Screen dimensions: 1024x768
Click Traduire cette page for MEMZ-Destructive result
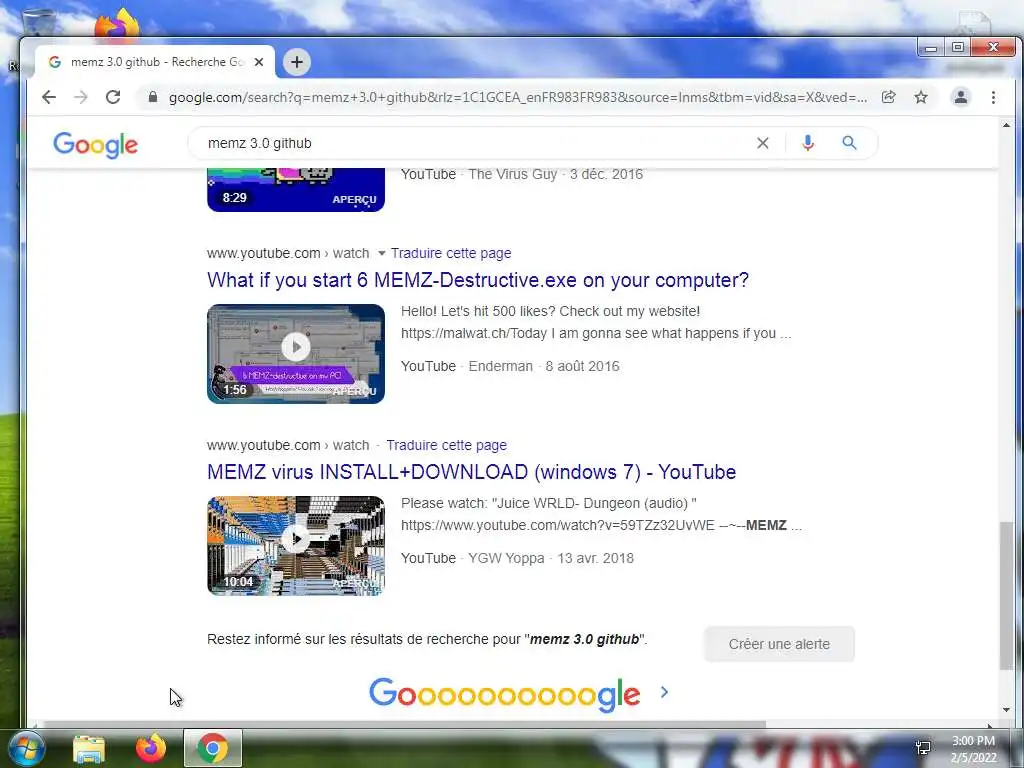(x=451, y=253)
